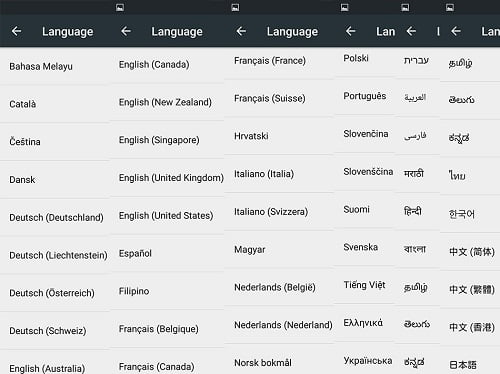Choose Tiếng Việt
This screenshot has height=374, width=500.
365,285
